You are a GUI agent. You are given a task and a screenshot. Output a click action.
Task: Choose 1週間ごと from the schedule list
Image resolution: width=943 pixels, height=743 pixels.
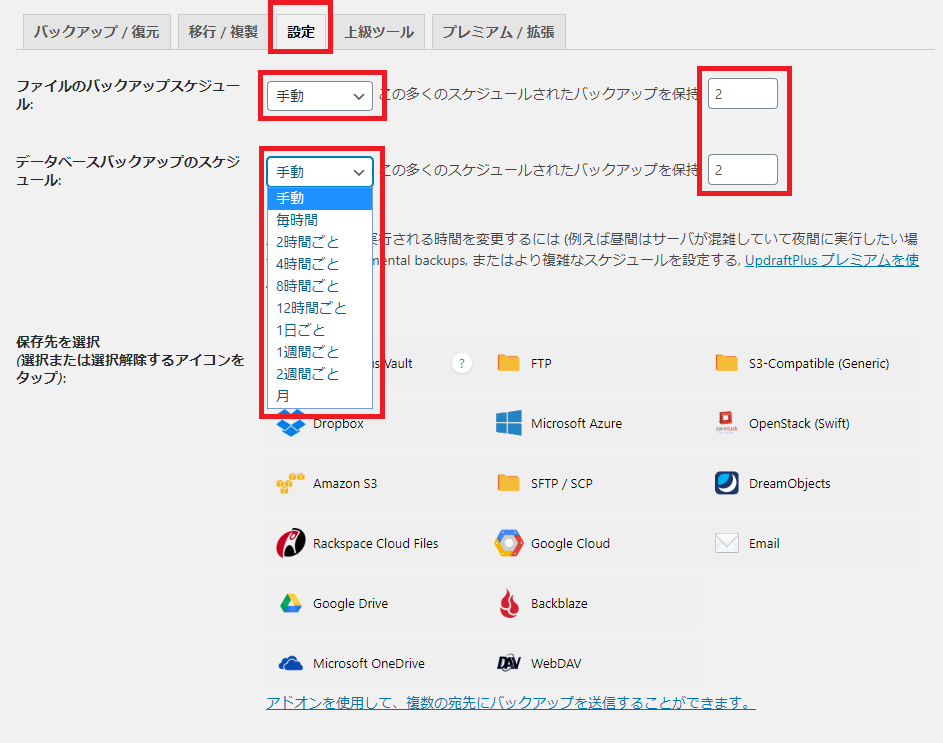tap(320, 352)
